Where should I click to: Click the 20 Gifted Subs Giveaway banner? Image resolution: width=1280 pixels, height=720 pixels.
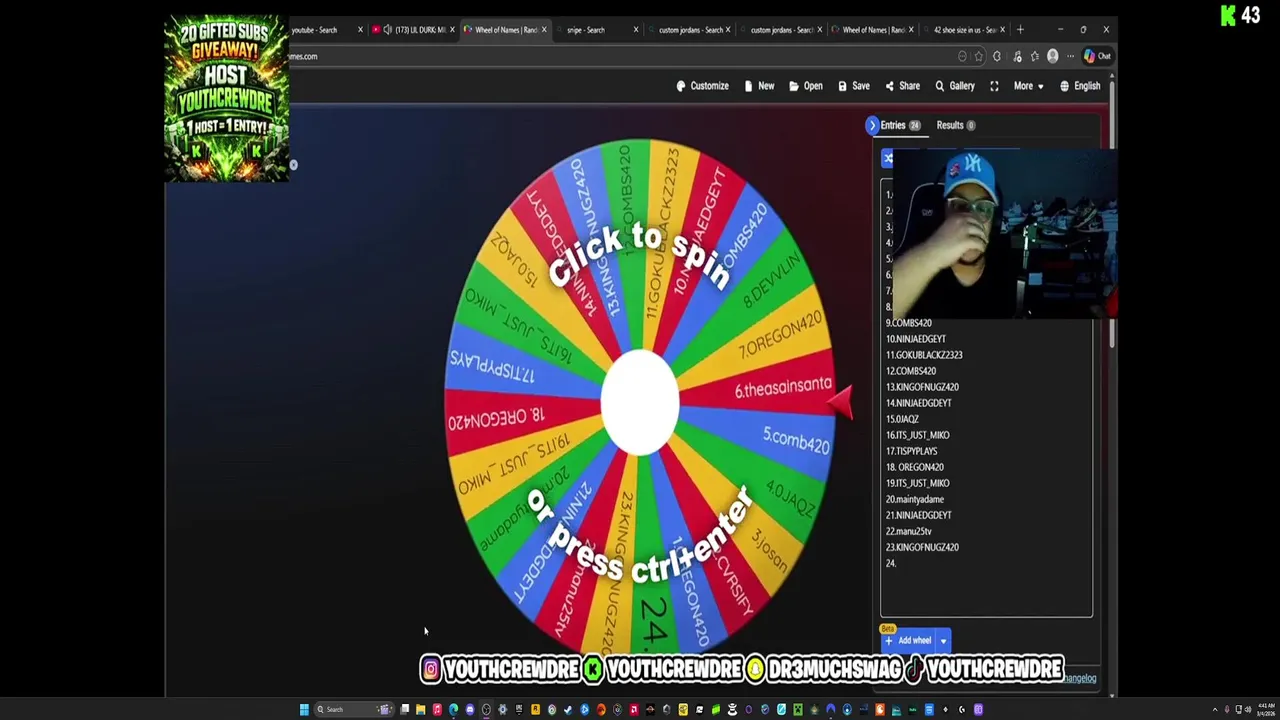[227, 97]
